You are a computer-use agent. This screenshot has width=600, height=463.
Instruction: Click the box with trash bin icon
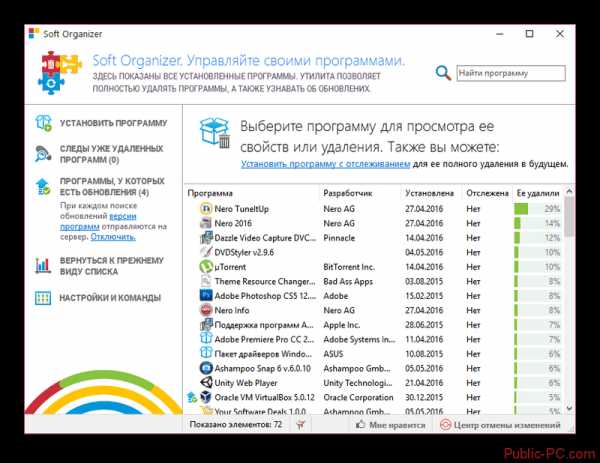coord(215,133)
